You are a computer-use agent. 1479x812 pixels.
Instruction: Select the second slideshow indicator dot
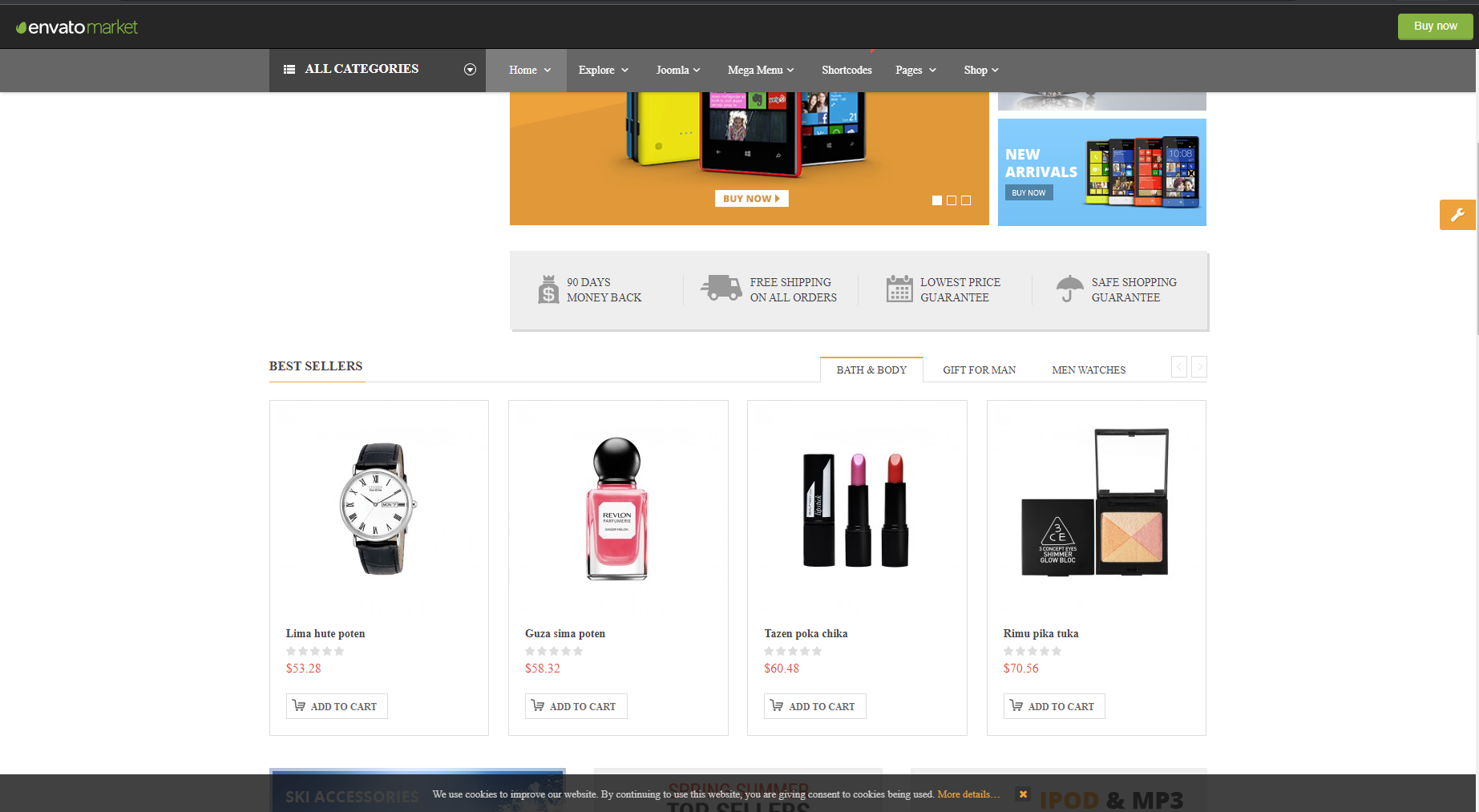pos(952,200)
